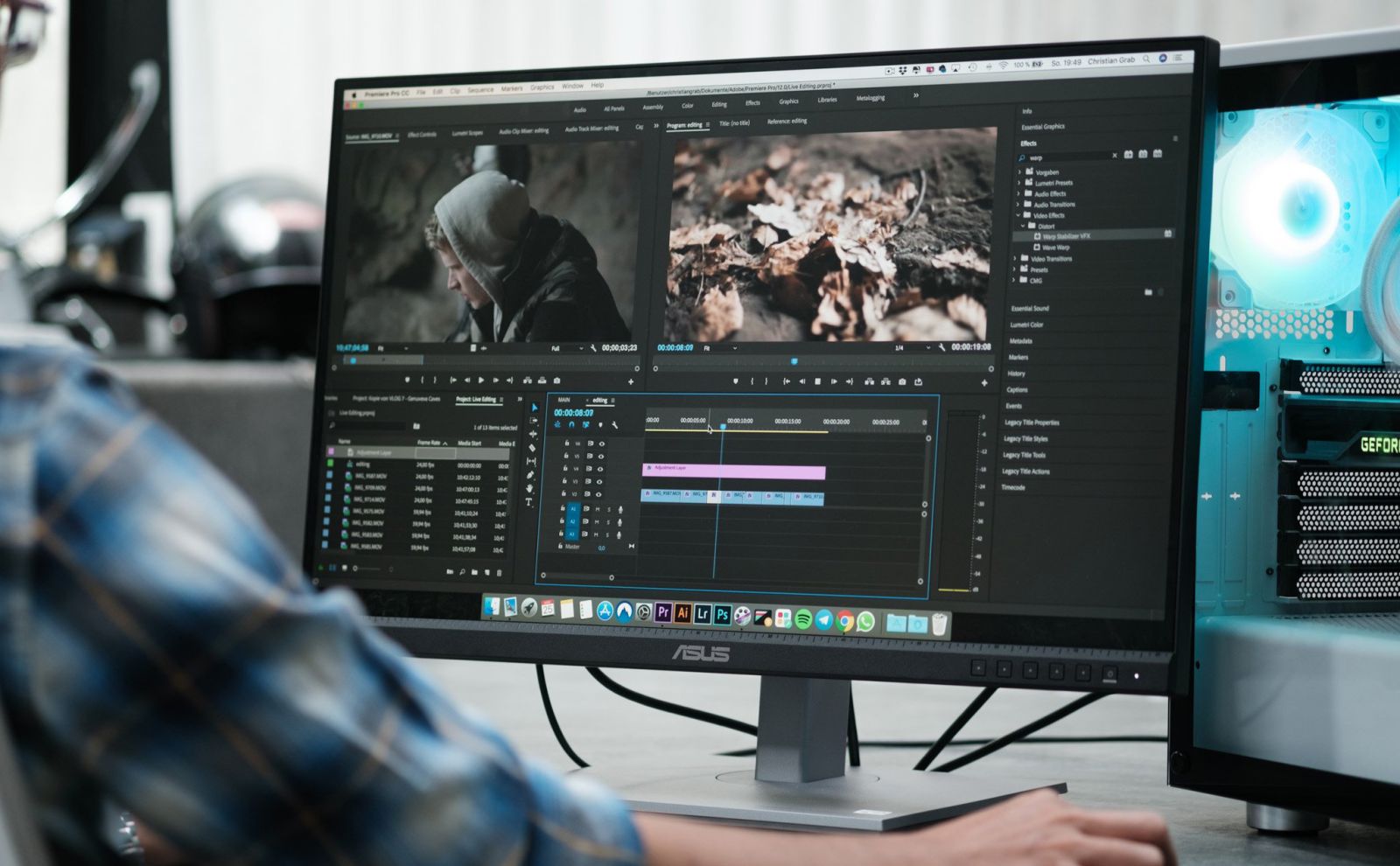Open timeline display settings wrench icon
1400x866 pixels.
(614, 425)
